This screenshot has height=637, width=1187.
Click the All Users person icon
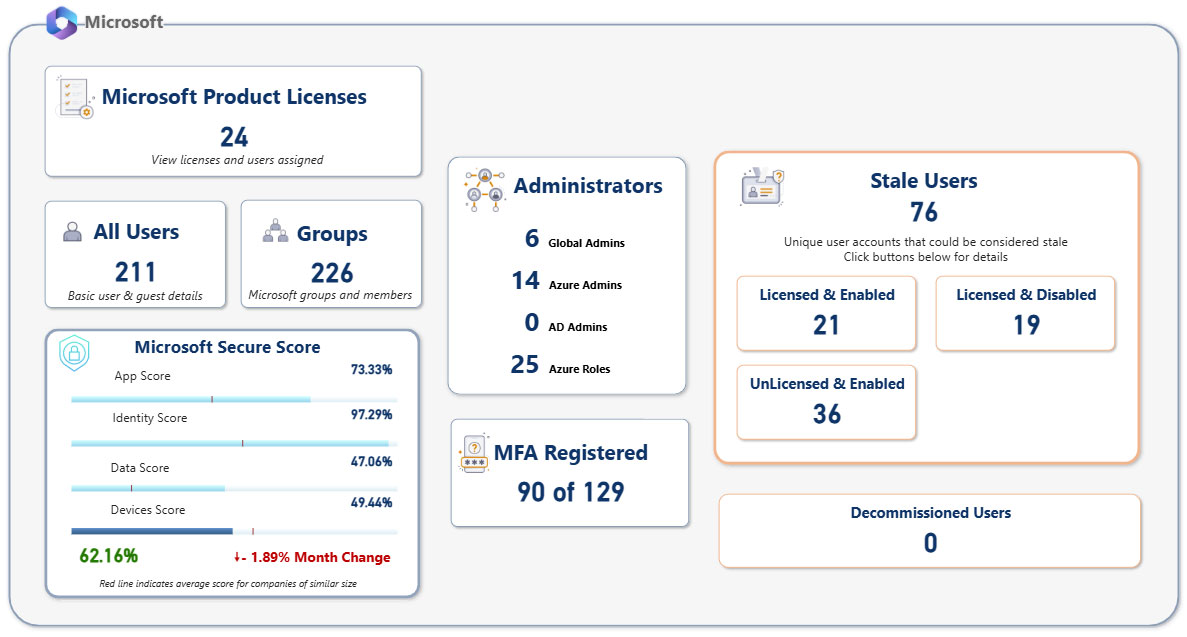[x=72, y=232]
